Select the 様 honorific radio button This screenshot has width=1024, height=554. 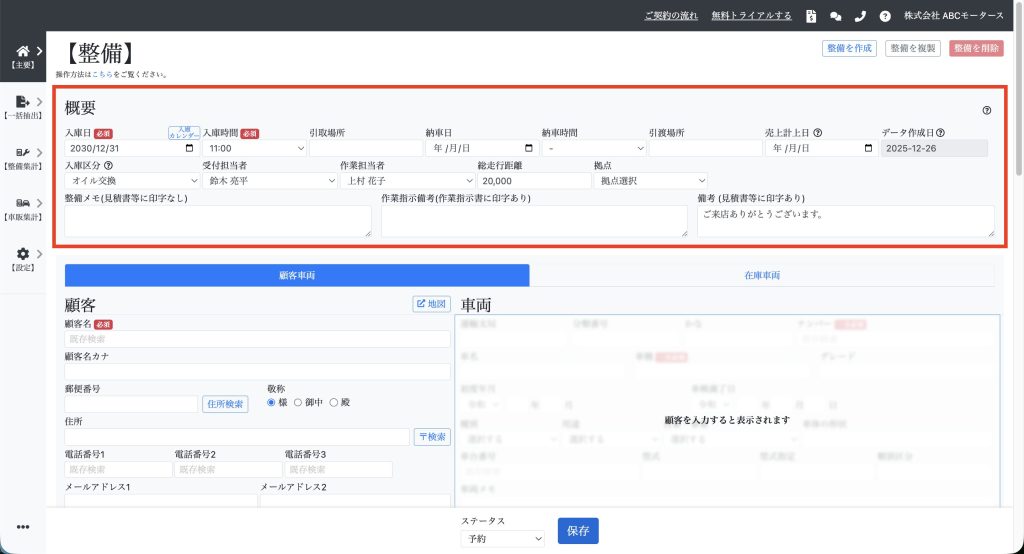pos(271,402)
